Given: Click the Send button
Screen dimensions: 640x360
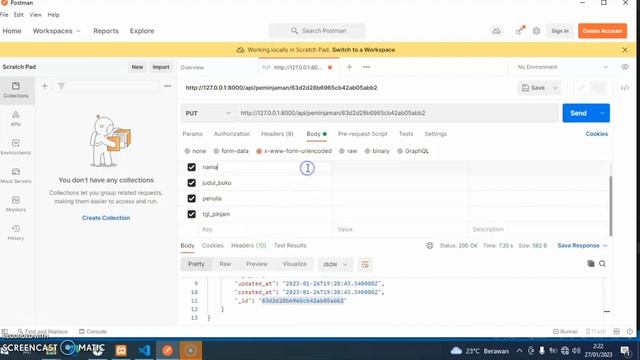Looking at the screenshot, I should tap(578, 113).
